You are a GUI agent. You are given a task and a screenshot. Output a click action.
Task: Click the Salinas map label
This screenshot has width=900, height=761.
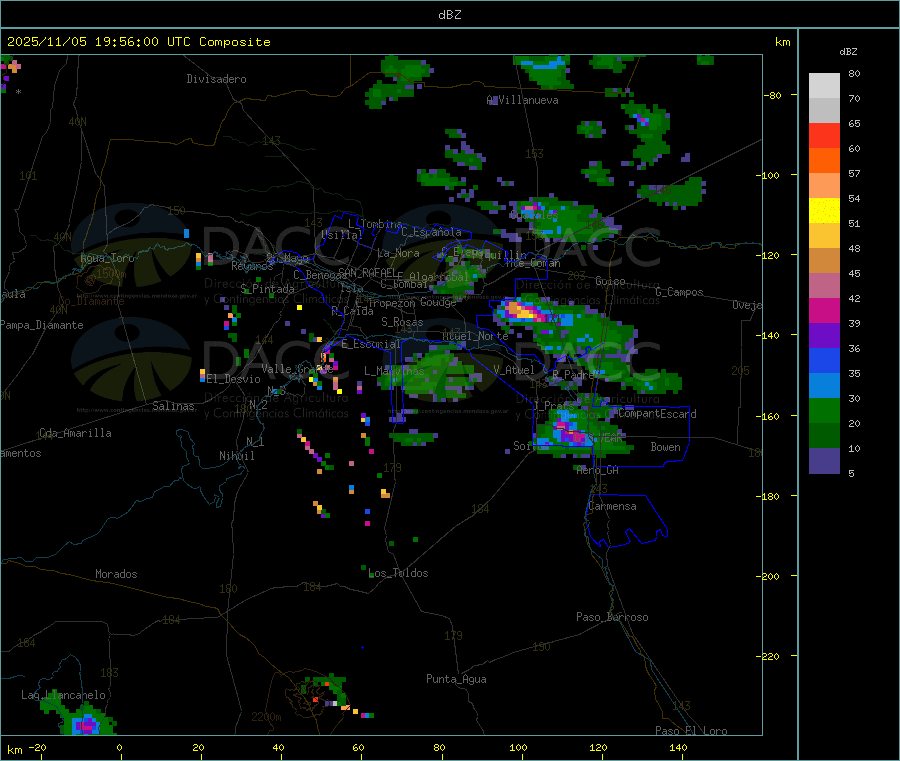pyautogui.click(x=173, y=406)
